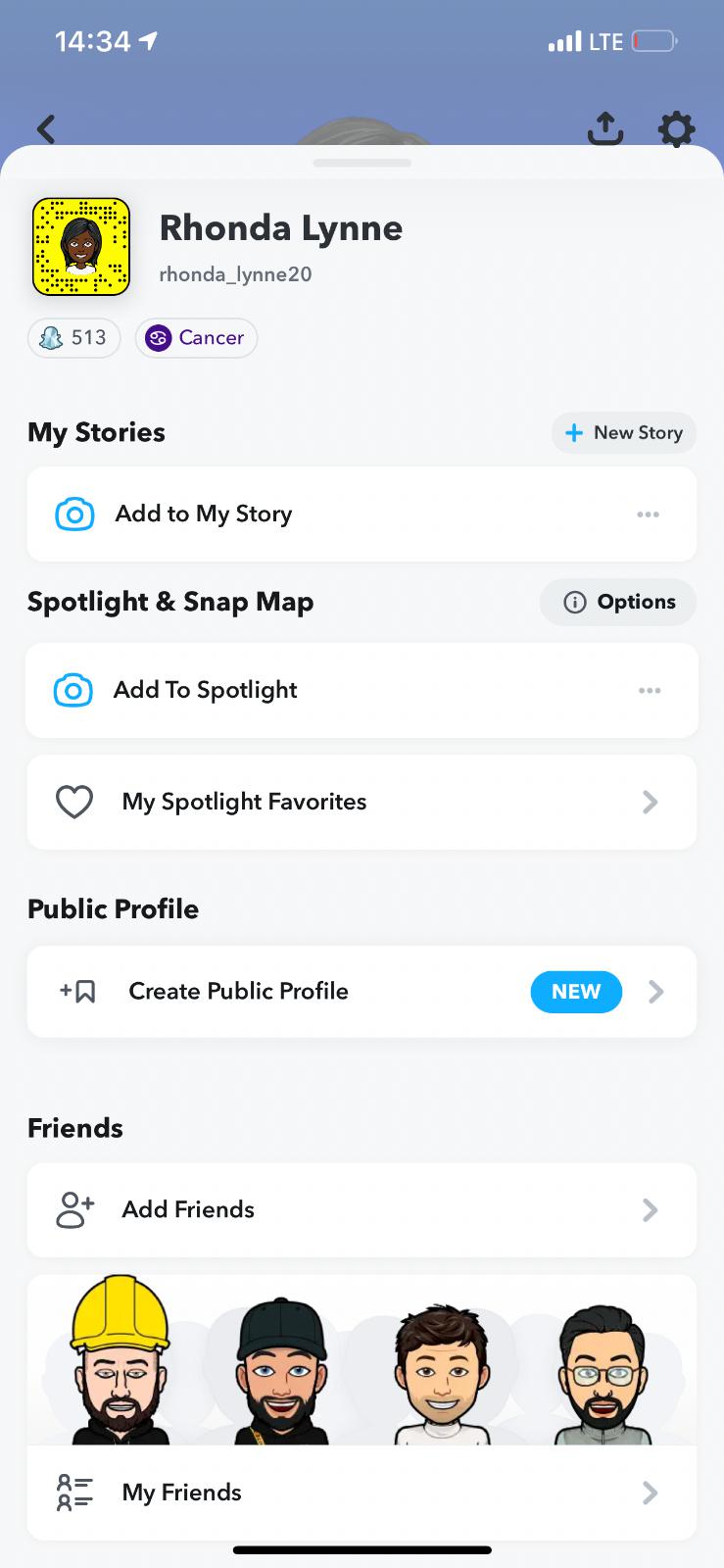Tap the back arrow icon
Screen dimensions: 724x1568
tap(46, 129)
